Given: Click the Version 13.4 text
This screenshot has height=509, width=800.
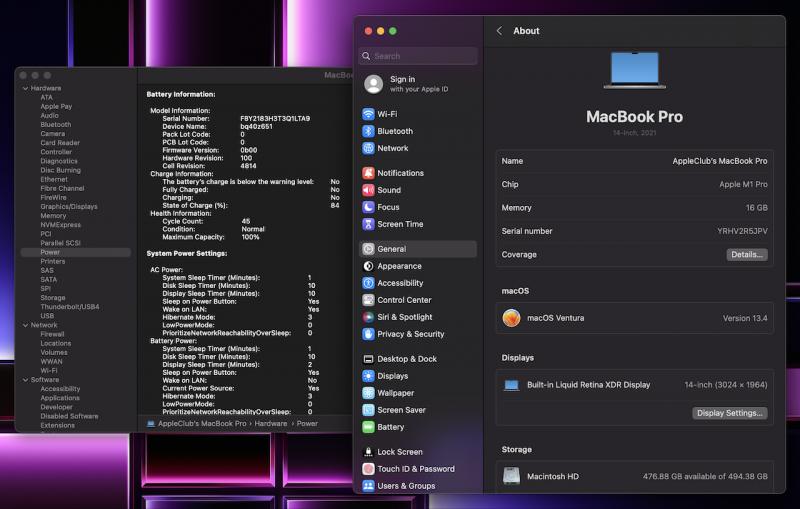Looking at the screenshot, I should pyautogui.click(x=745, y=318).
